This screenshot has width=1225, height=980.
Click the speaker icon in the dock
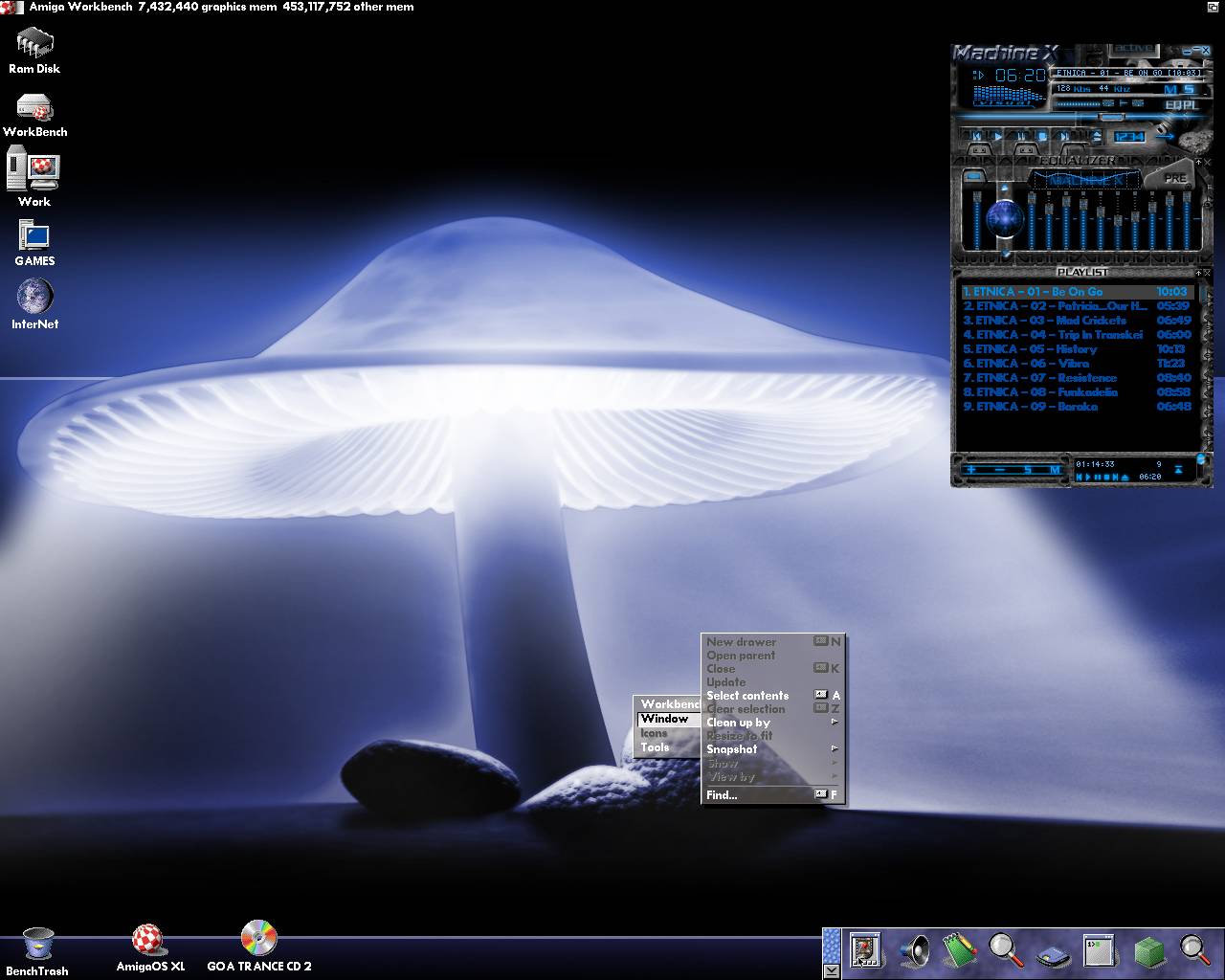915,949
